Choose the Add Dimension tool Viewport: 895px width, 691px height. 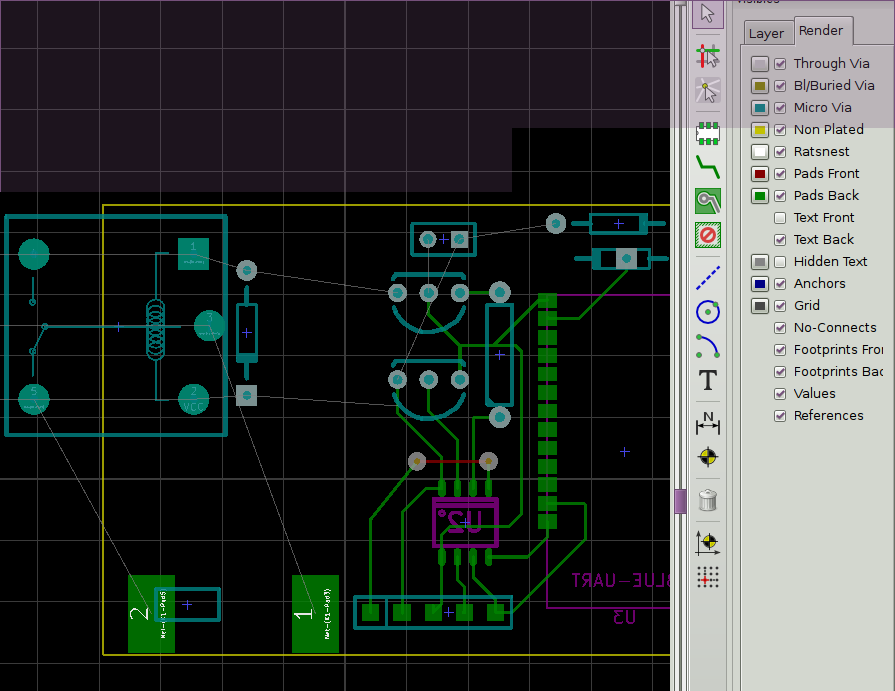(708, 422)
